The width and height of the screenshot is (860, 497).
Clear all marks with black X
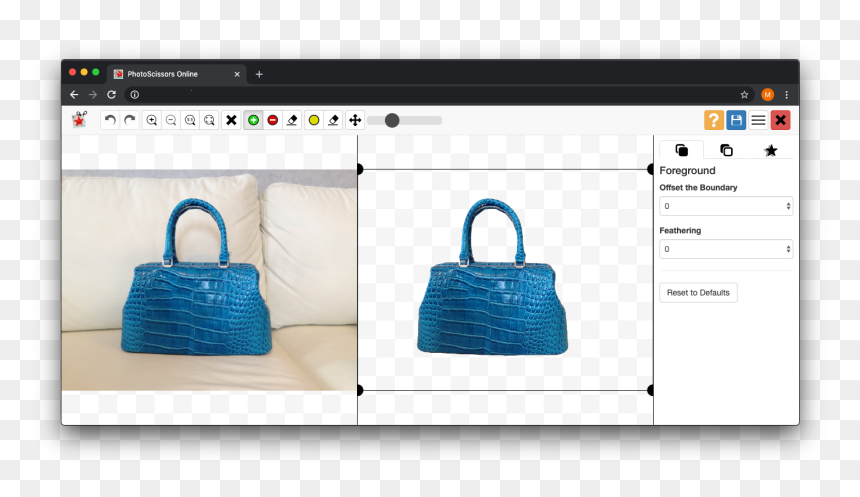tap(231, 120)
